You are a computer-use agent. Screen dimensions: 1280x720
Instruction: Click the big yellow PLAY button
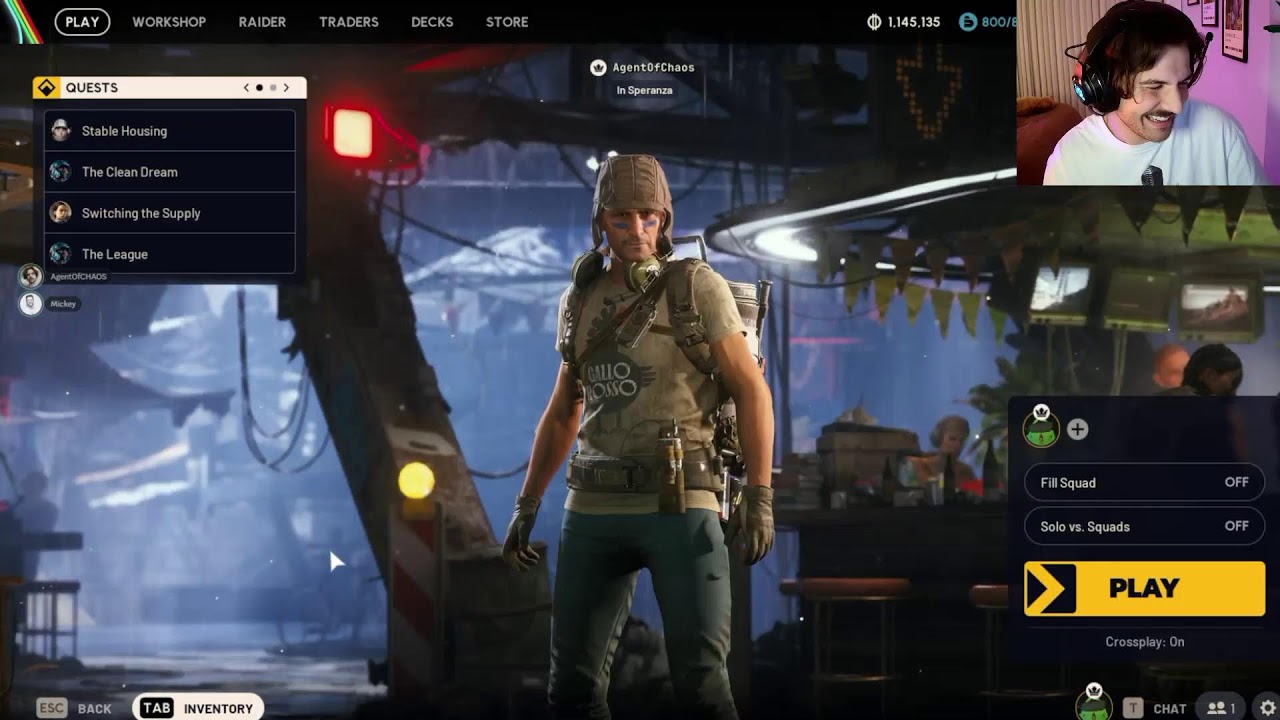[x=1144, y=588]
